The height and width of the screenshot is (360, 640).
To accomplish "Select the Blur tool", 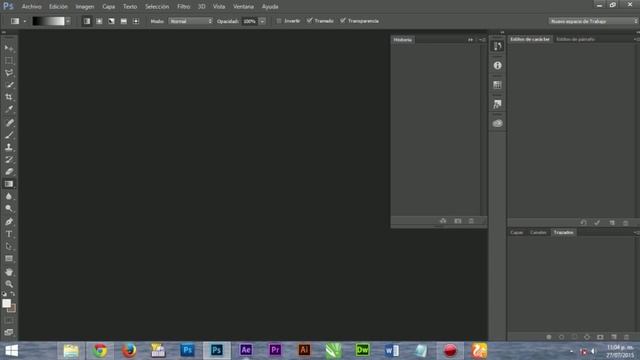I will (x=9, y=196).
